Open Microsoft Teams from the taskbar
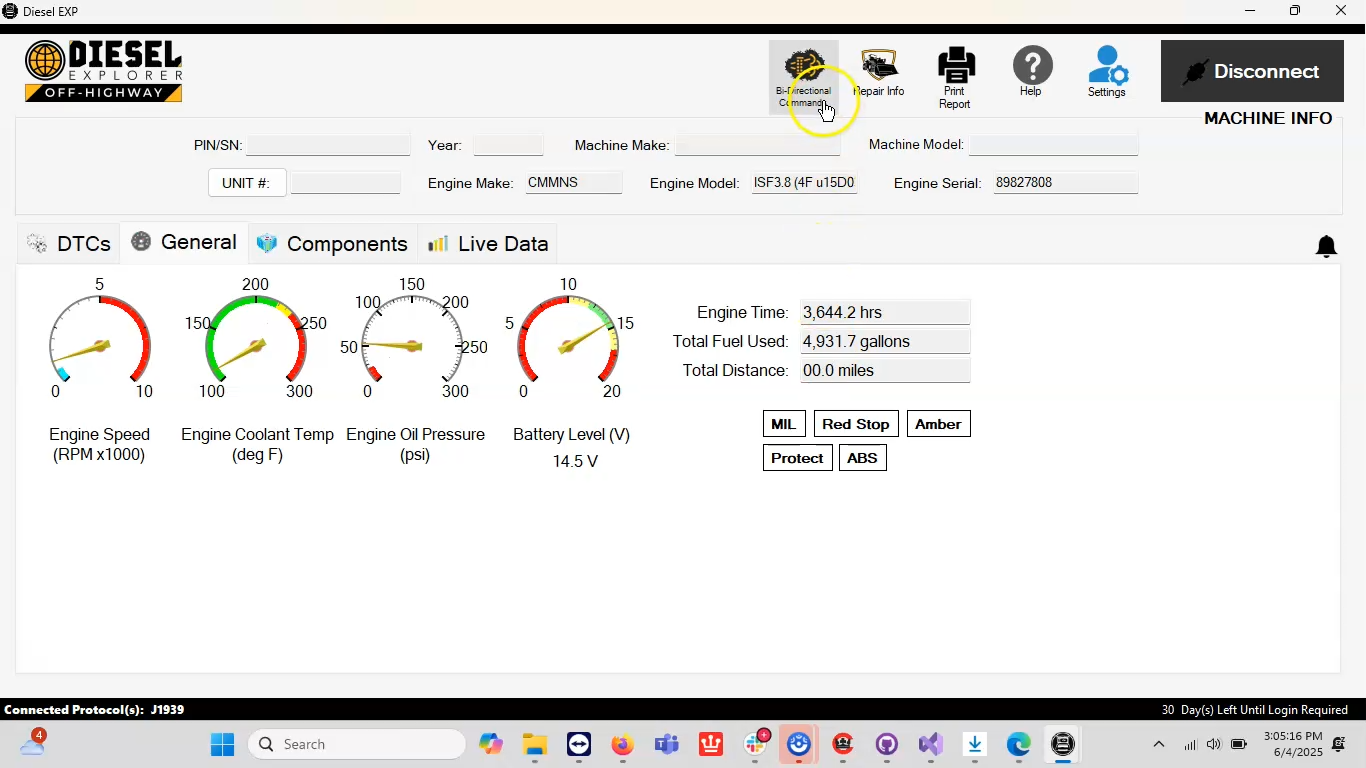Viewport: 1366px width, 768px height. (x=666, y=744)
